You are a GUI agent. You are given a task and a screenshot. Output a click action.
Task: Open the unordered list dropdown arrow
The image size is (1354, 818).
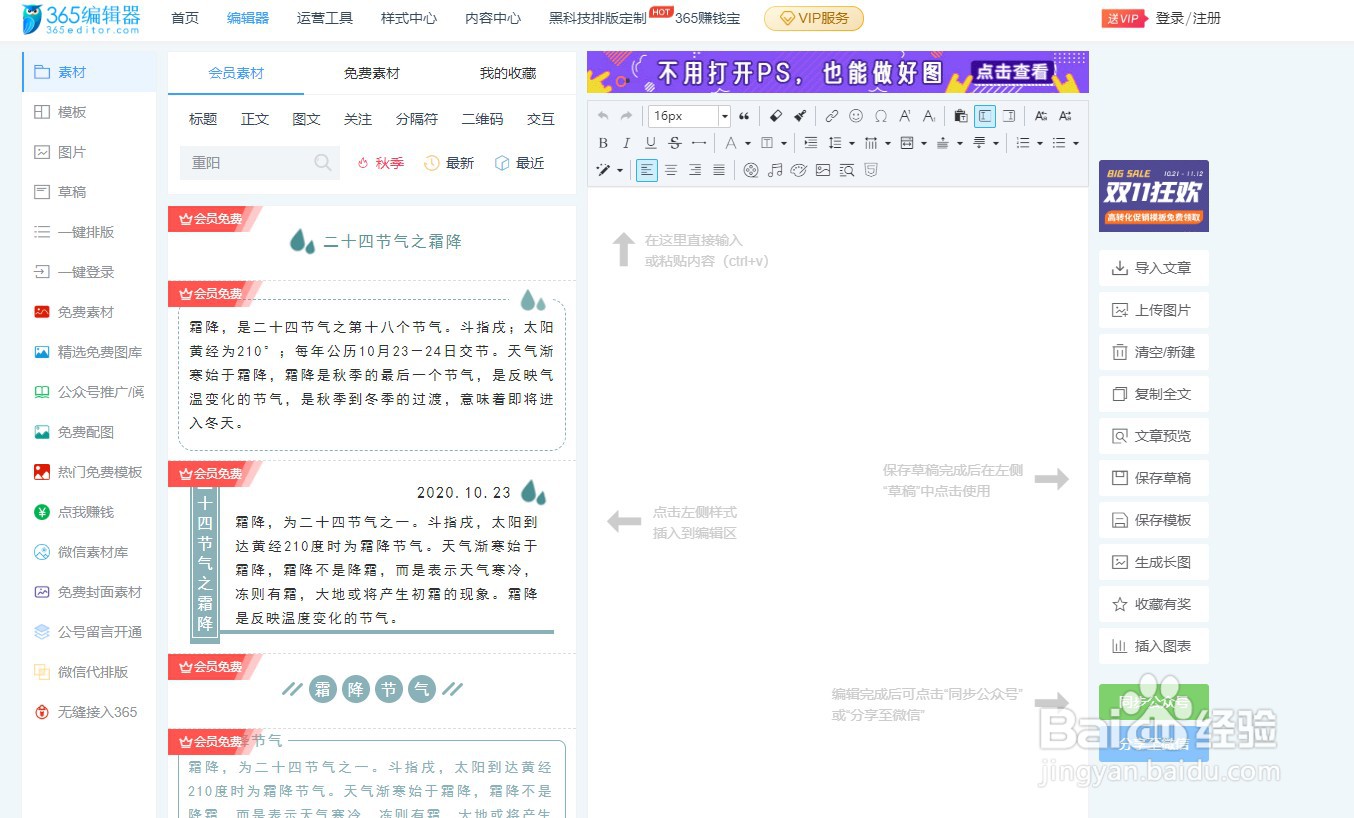point(1076,143)
